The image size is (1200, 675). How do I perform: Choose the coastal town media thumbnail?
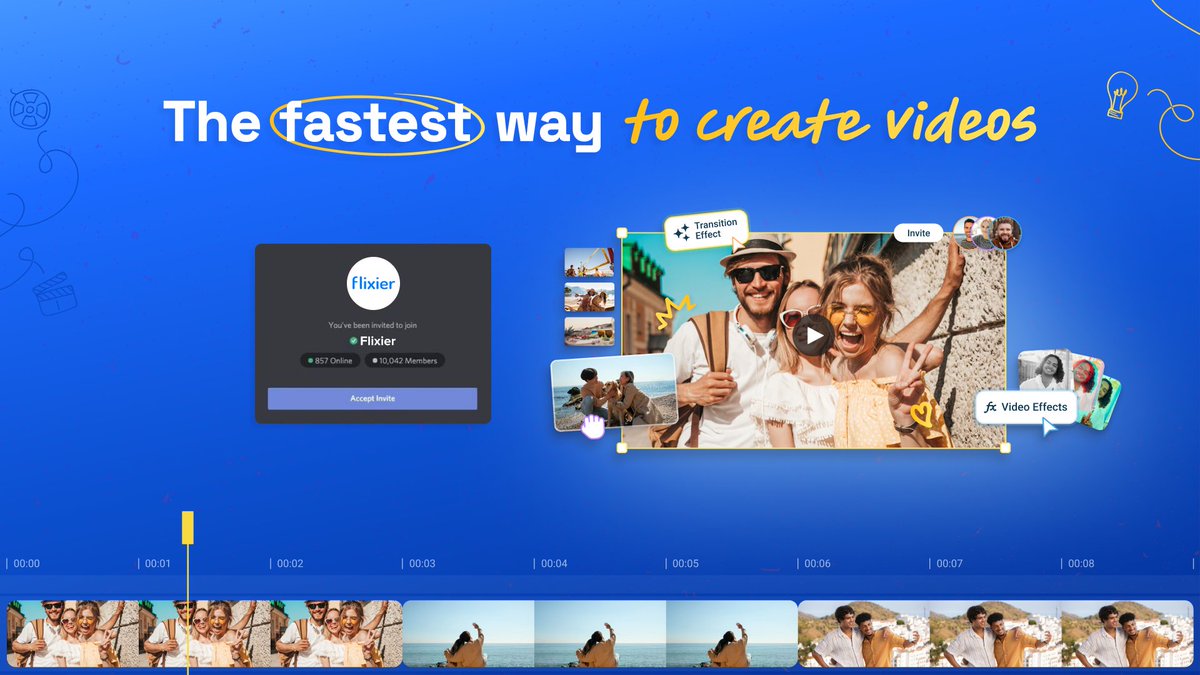point(589,331)
